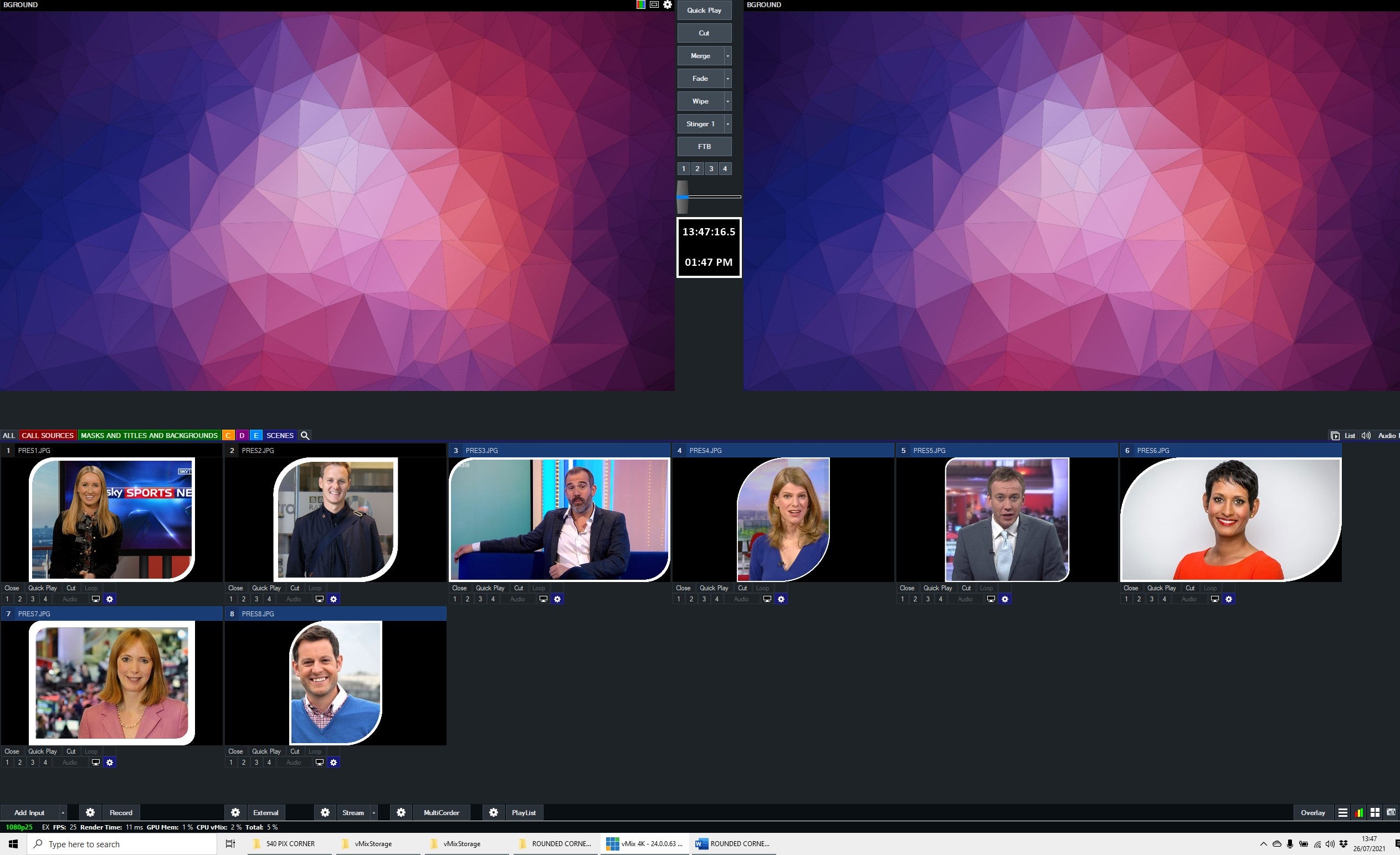Toggle Loop on the PRES3.JPG input
This screenshot has width=1400, height=855.
coord(539,588)
